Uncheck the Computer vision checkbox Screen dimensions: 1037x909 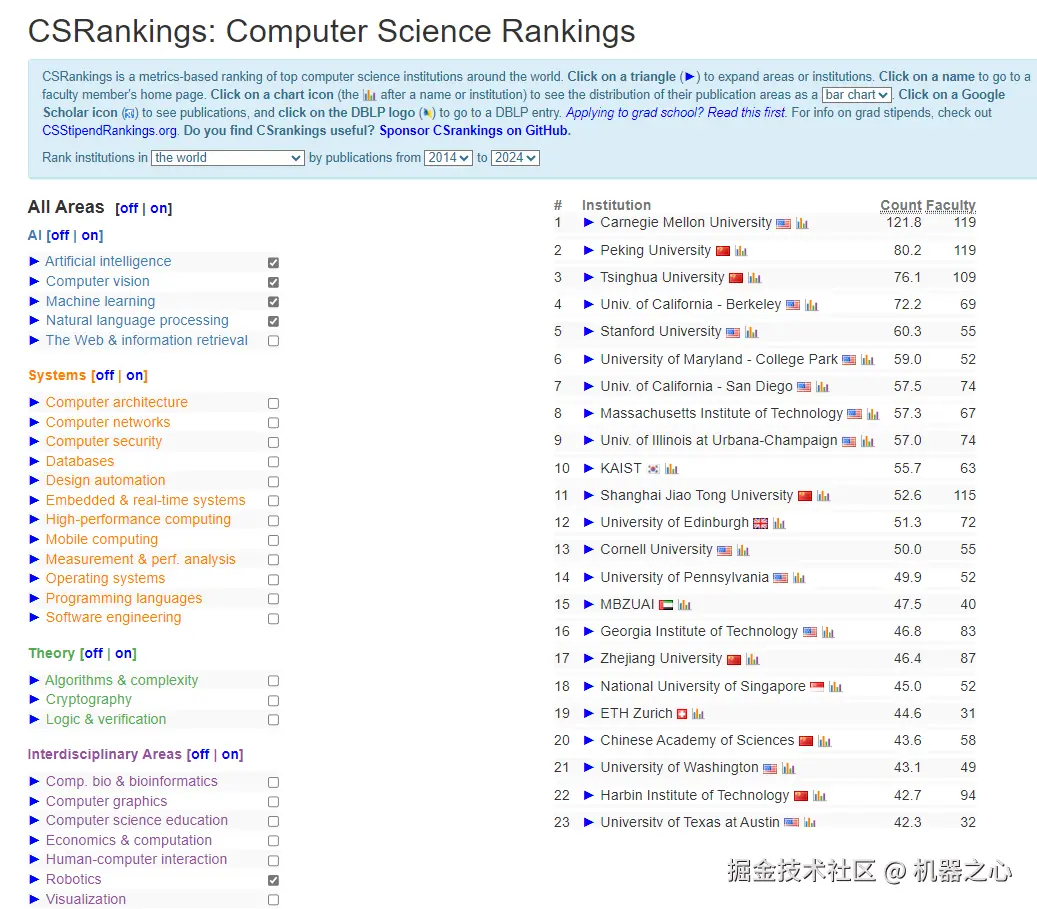pos(273,282)
